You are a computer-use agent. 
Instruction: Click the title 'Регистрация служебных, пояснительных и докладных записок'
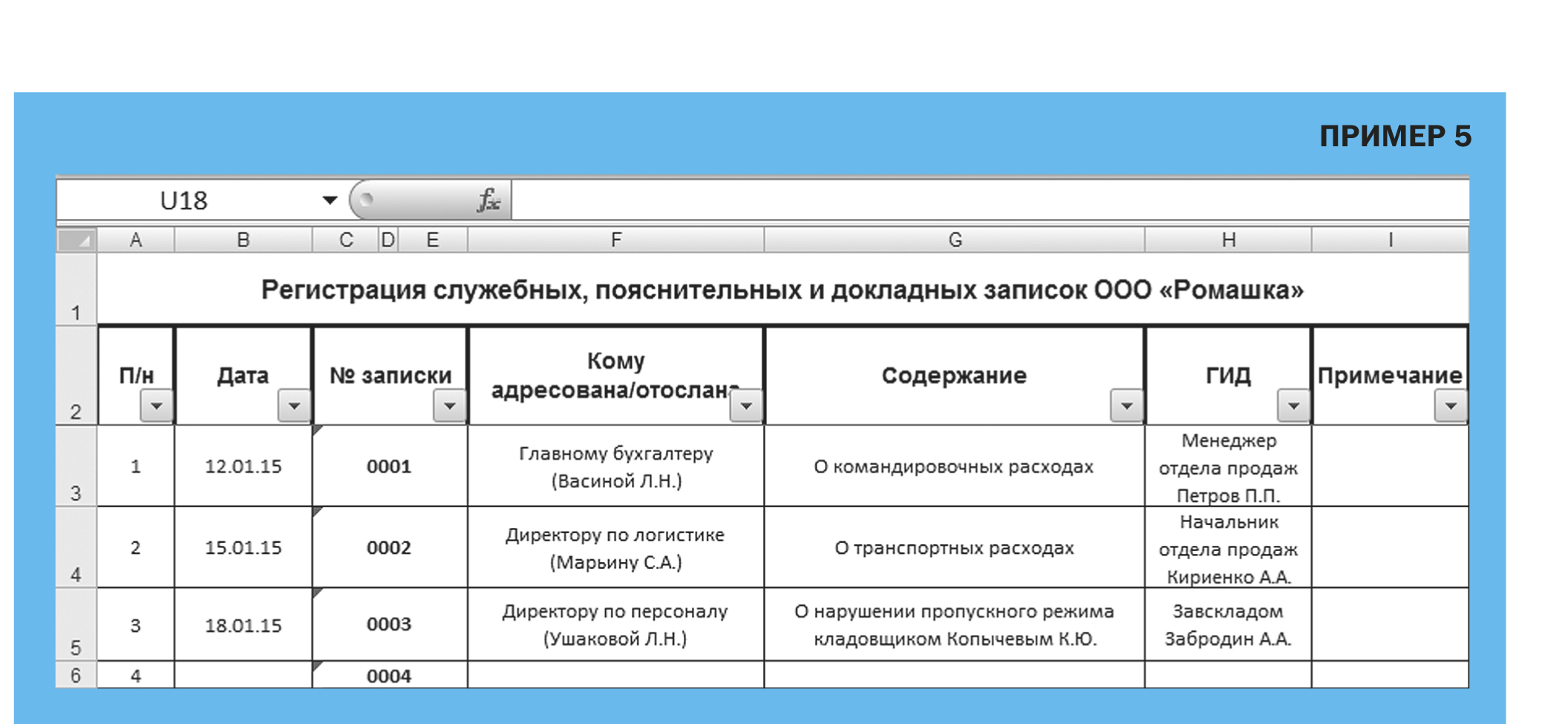[783, 290]
